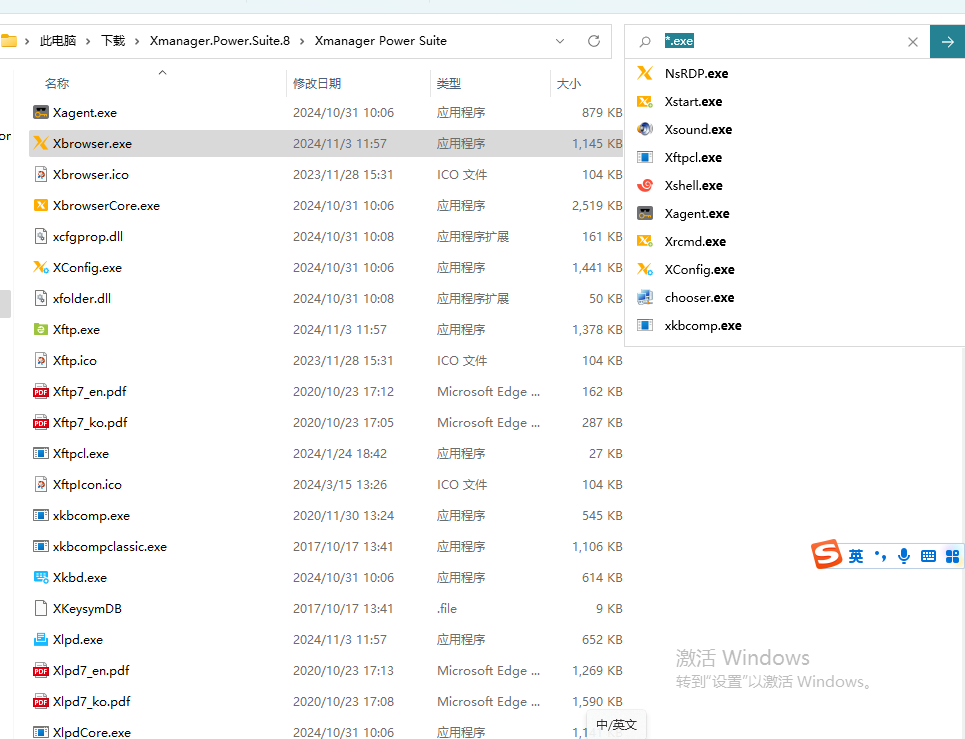
Task: Choose Xshell.exe search suggestion
Action: [795, 185]
